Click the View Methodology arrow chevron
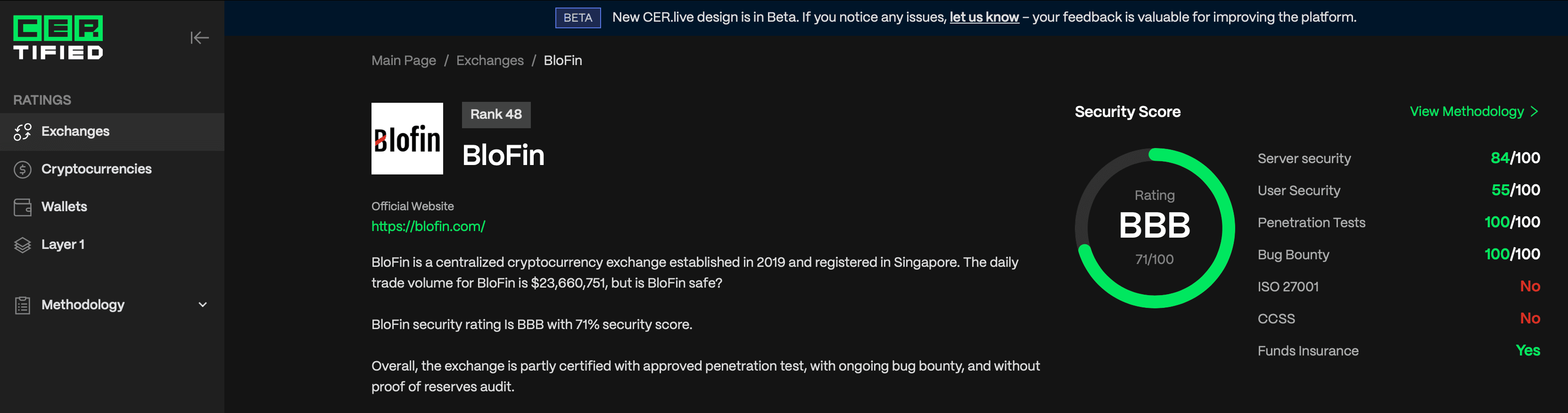The image size is (1568, 413). click(1535, 111)
